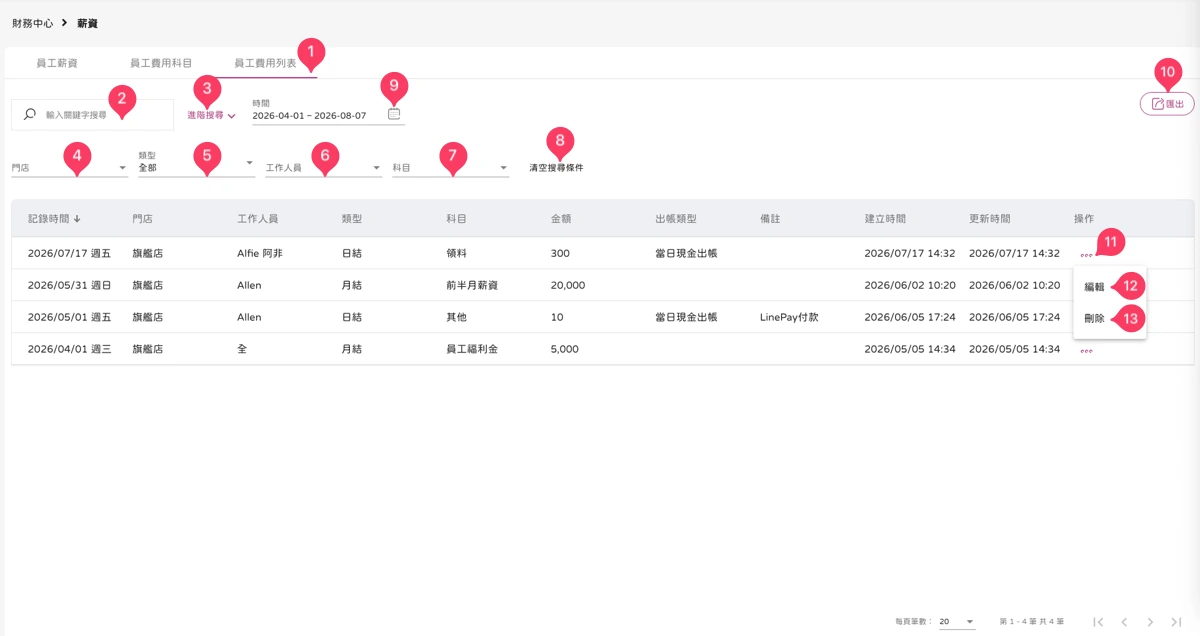Open the 門店 filter dropdown

point(69,168)
